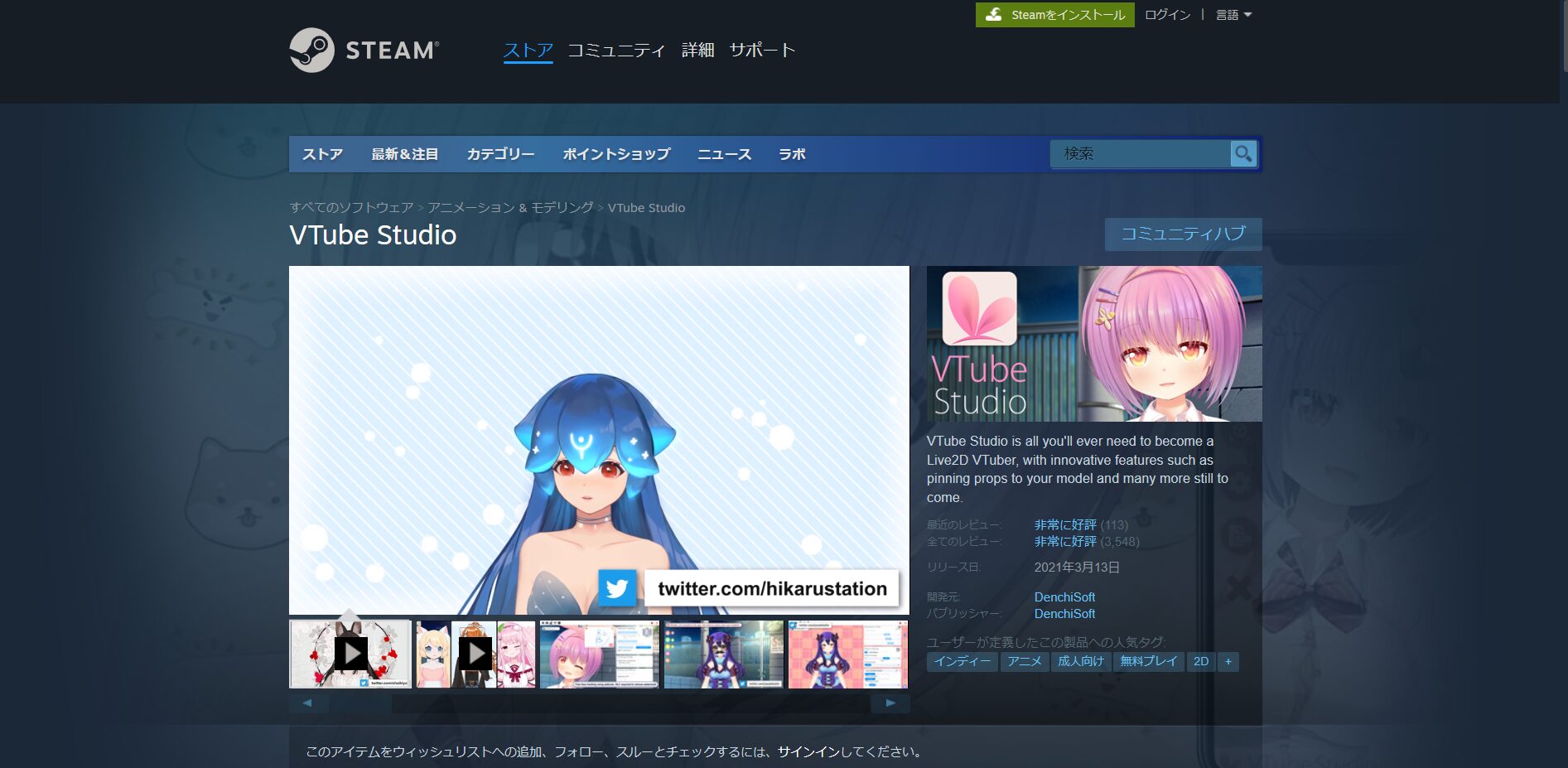The width and height of the screenshot is (1568, 768).
Task: Open the pink background screenshot thumbnail
Action: pyautogui.click(x=848, y=654)
